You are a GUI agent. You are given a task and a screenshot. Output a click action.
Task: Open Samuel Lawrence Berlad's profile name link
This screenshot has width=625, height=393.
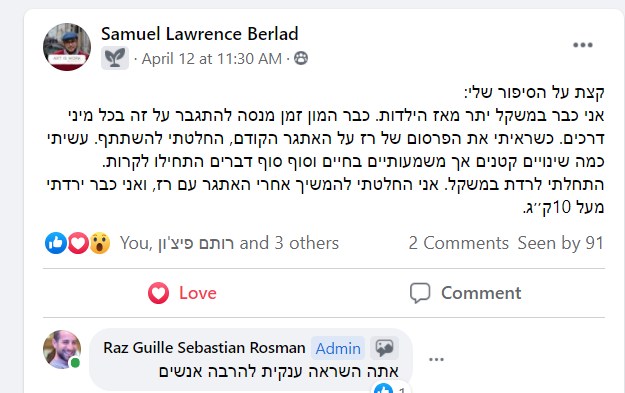[199, 34]
